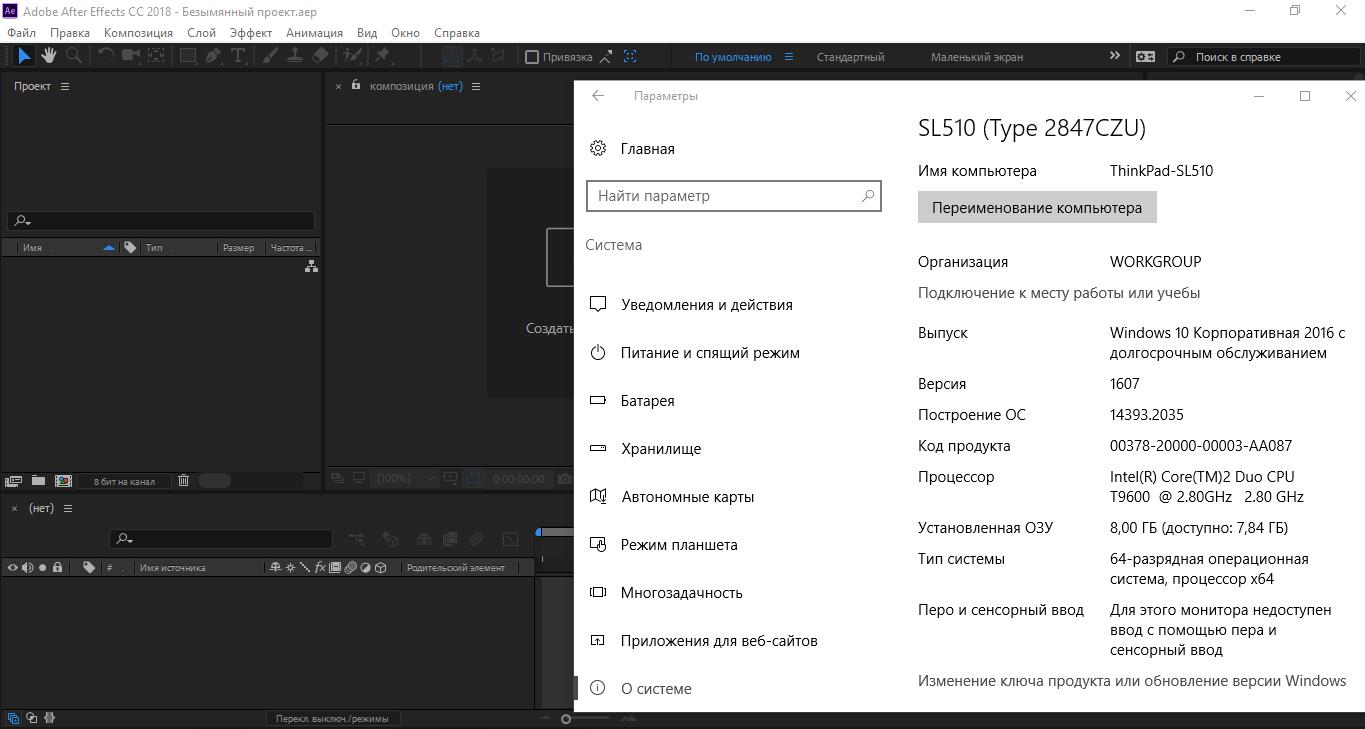Click the snapping collapsed-layers icon after Привязка
Screen dimensions: 1365x729
coord(630,57)
